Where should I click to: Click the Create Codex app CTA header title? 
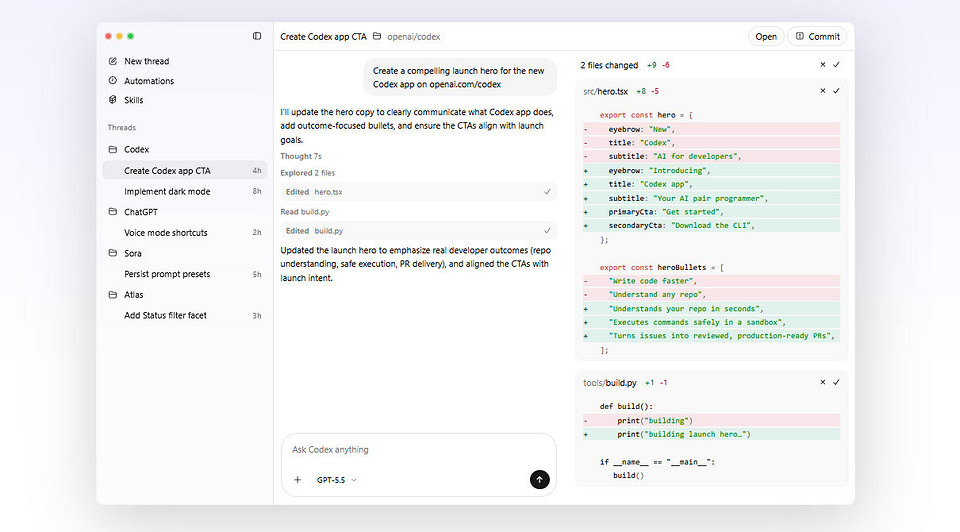pos(323,37)
